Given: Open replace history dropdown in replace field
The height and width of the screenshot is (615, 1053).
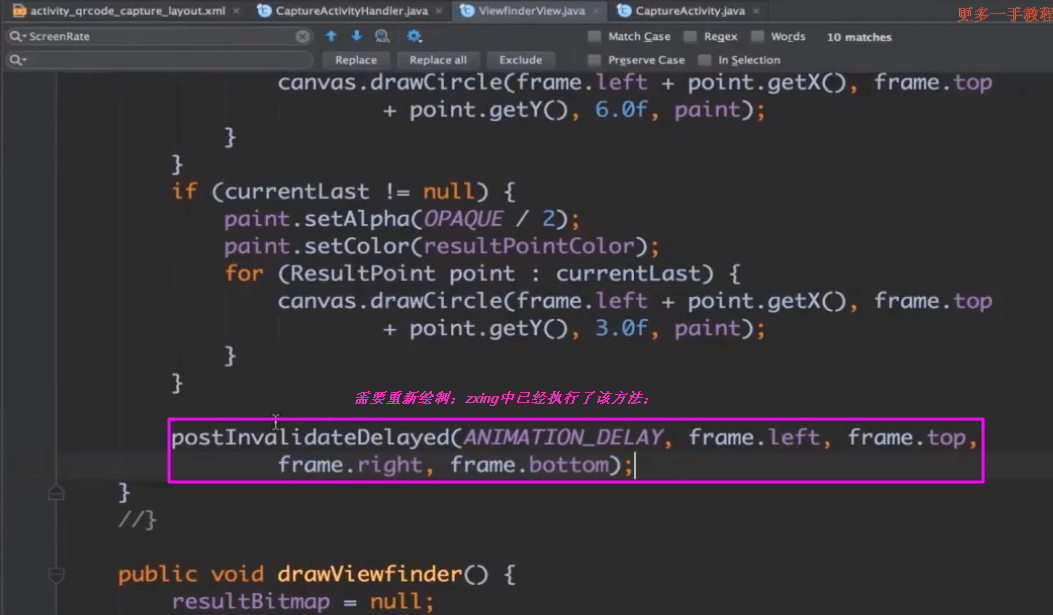Looking at the screenshot, I should [x=17, y=60].
